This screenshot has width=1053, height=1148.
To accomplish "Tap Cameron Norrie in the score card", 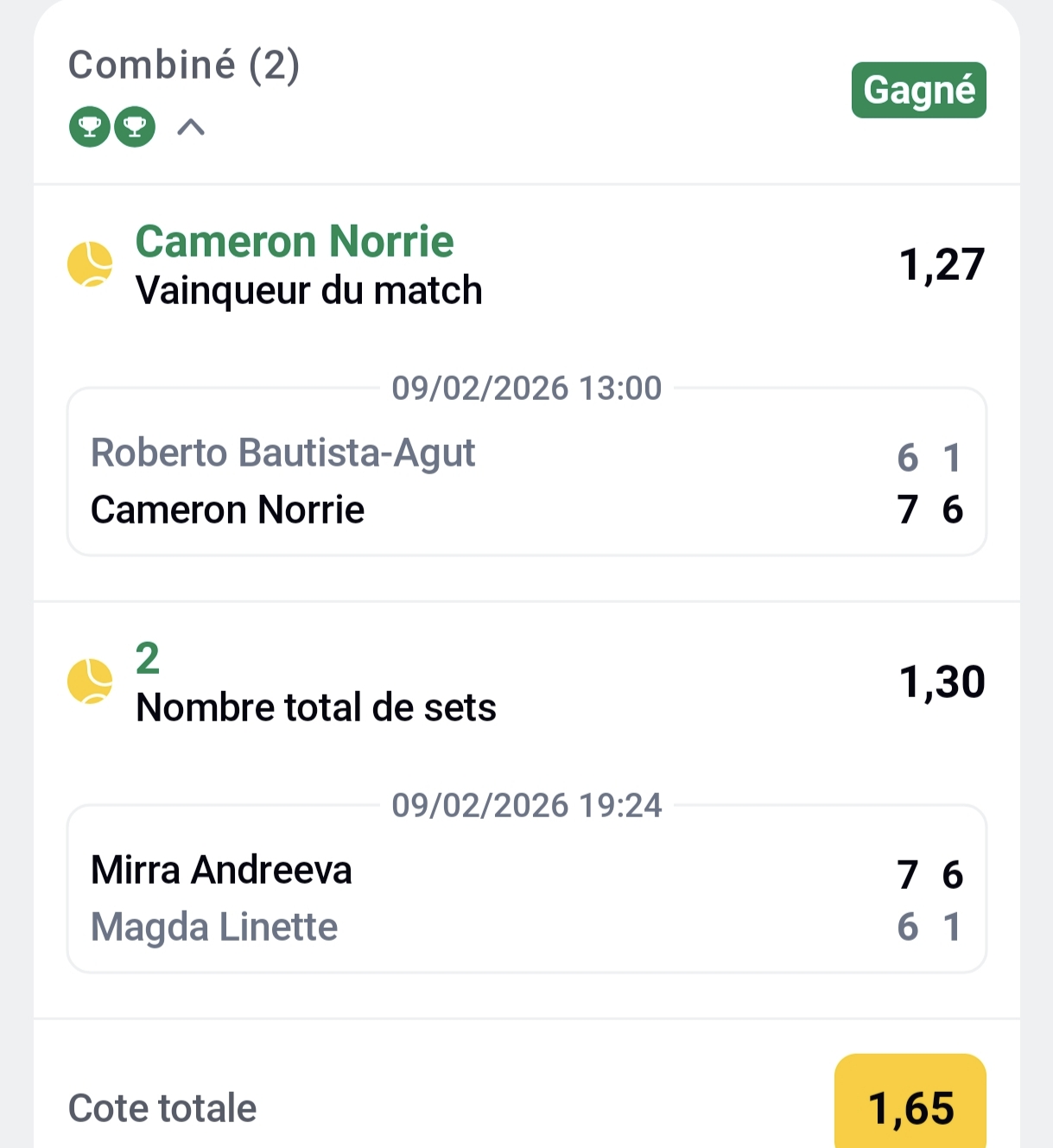I will coord(228,510).
